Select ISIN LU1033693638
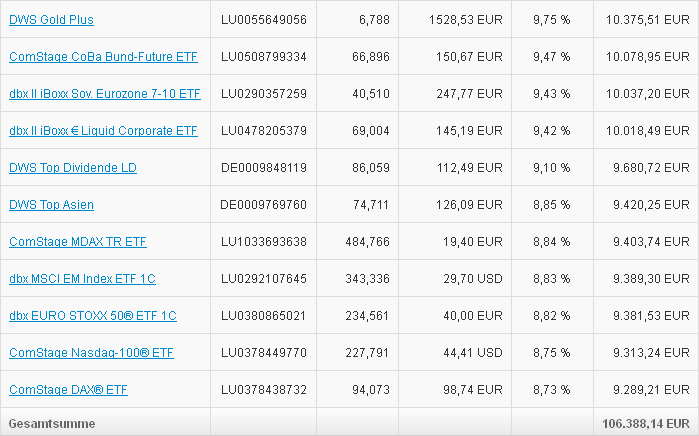The width and height of the screenshot is (699, 436). coord(264,242)
